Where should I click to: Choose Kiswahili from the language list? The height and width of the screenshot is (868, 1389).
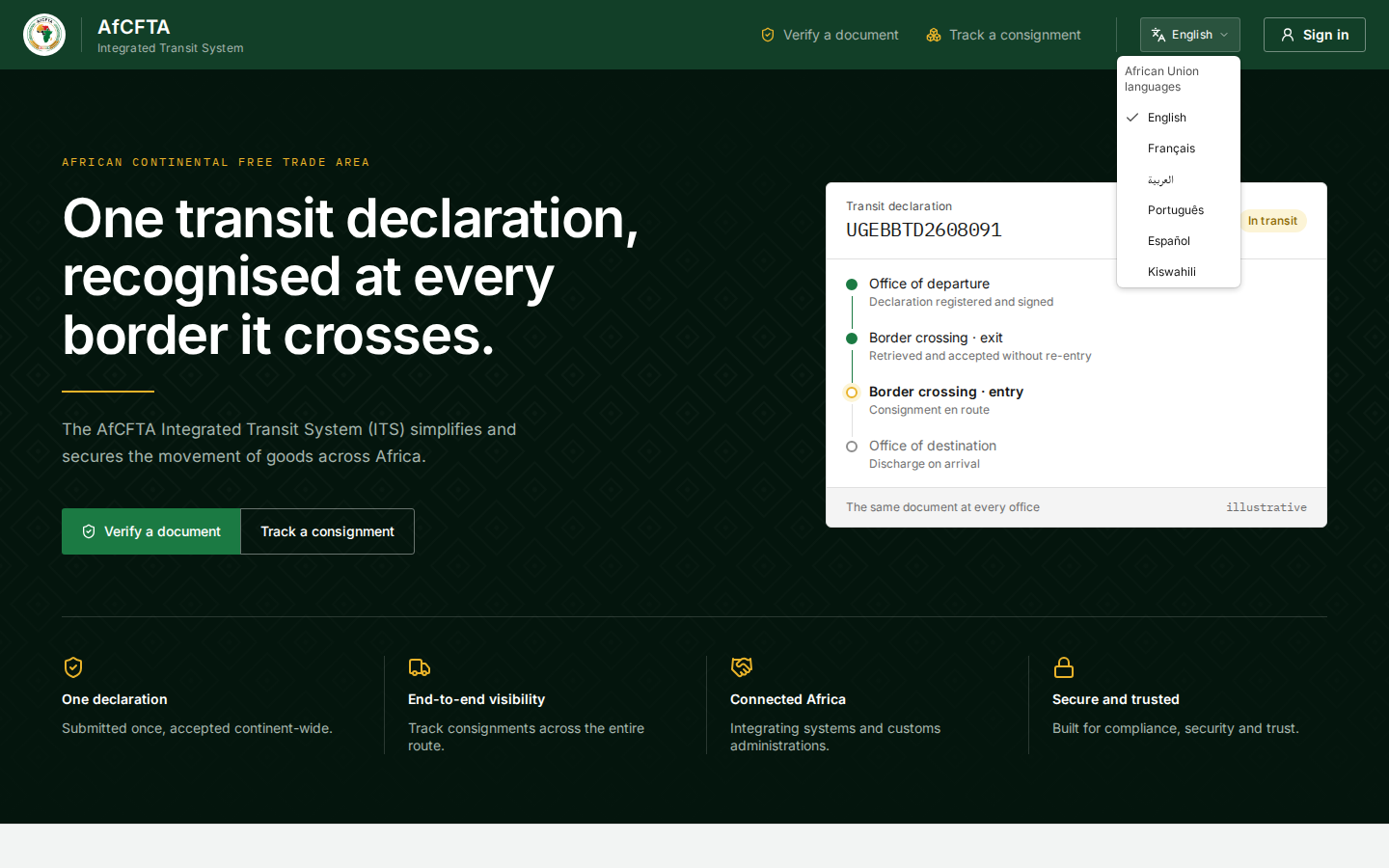point(1179,272)
